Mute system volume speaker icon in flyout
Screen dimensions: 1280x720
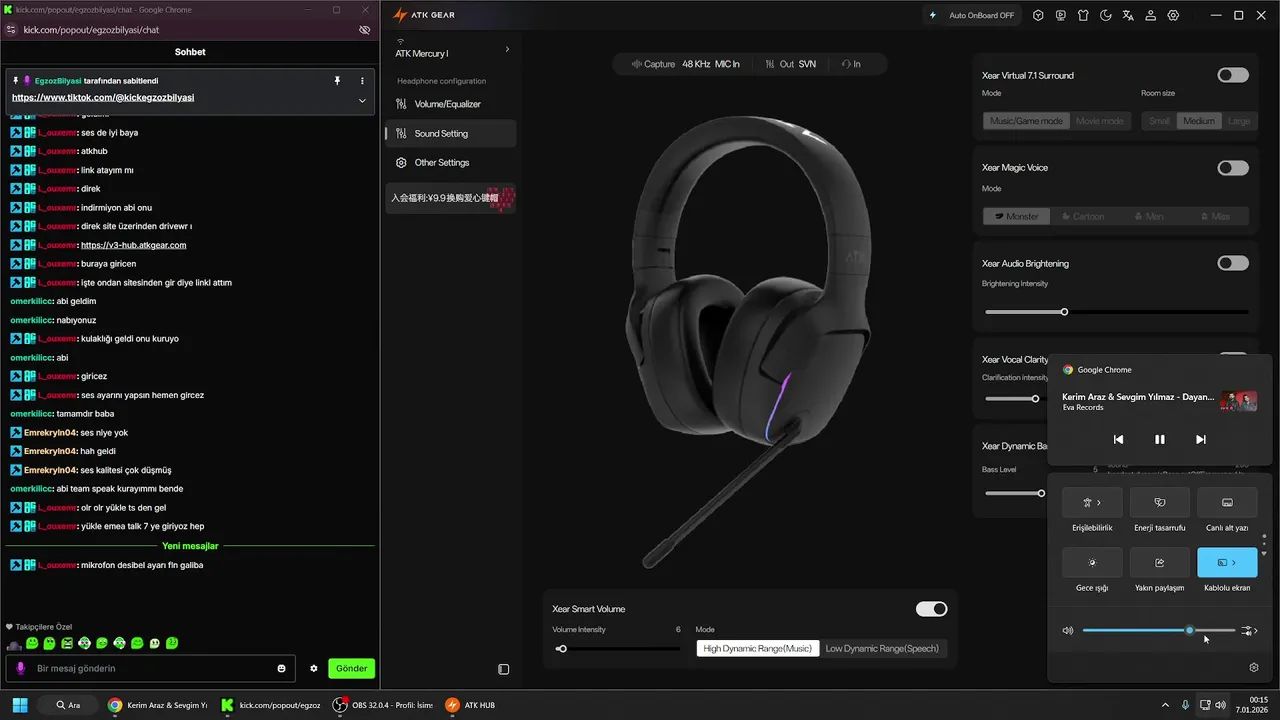1068,631
